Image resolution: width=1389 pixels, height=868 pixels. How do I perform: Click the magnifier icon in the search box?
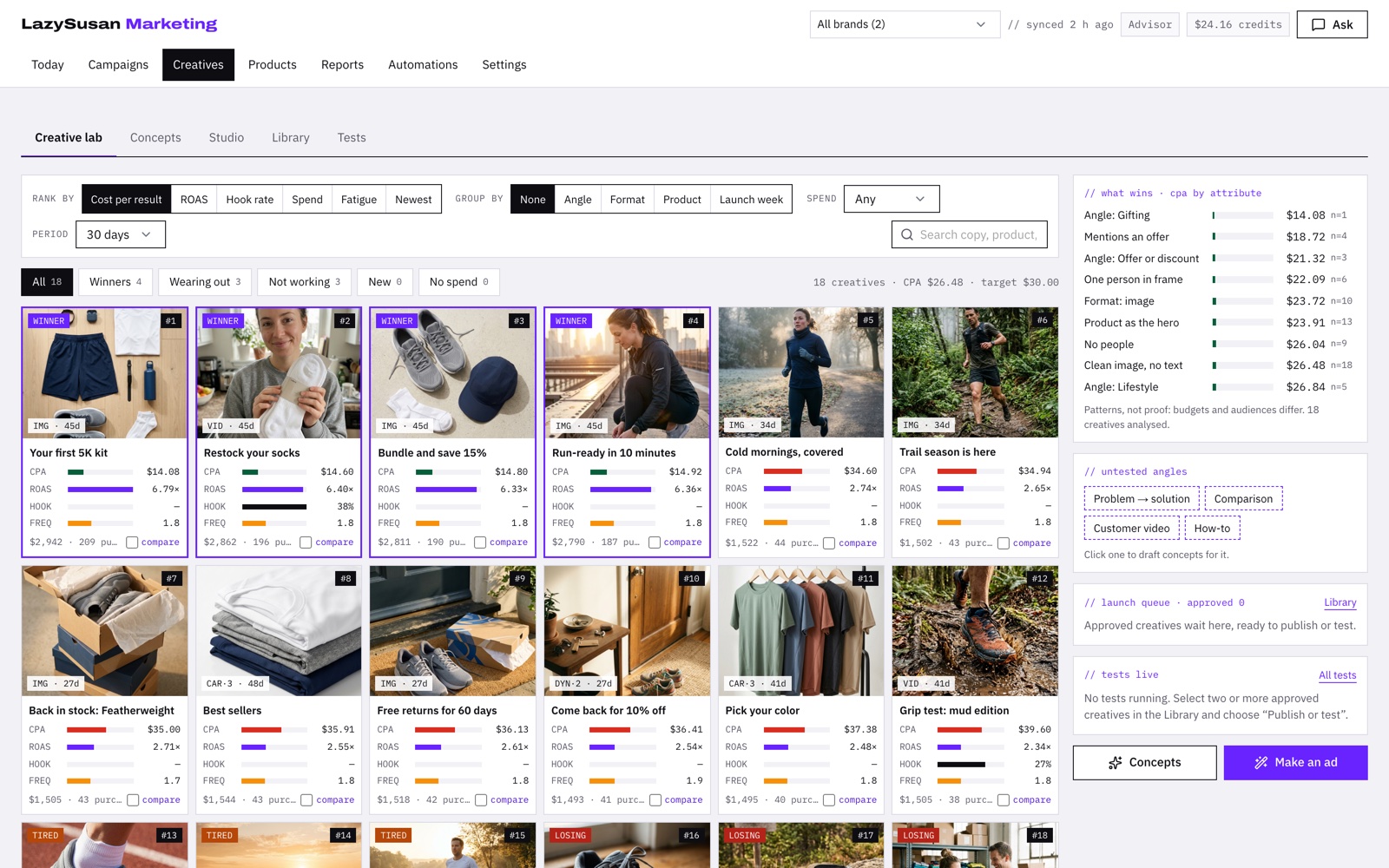pyautogui.click(x=906, y=234)
